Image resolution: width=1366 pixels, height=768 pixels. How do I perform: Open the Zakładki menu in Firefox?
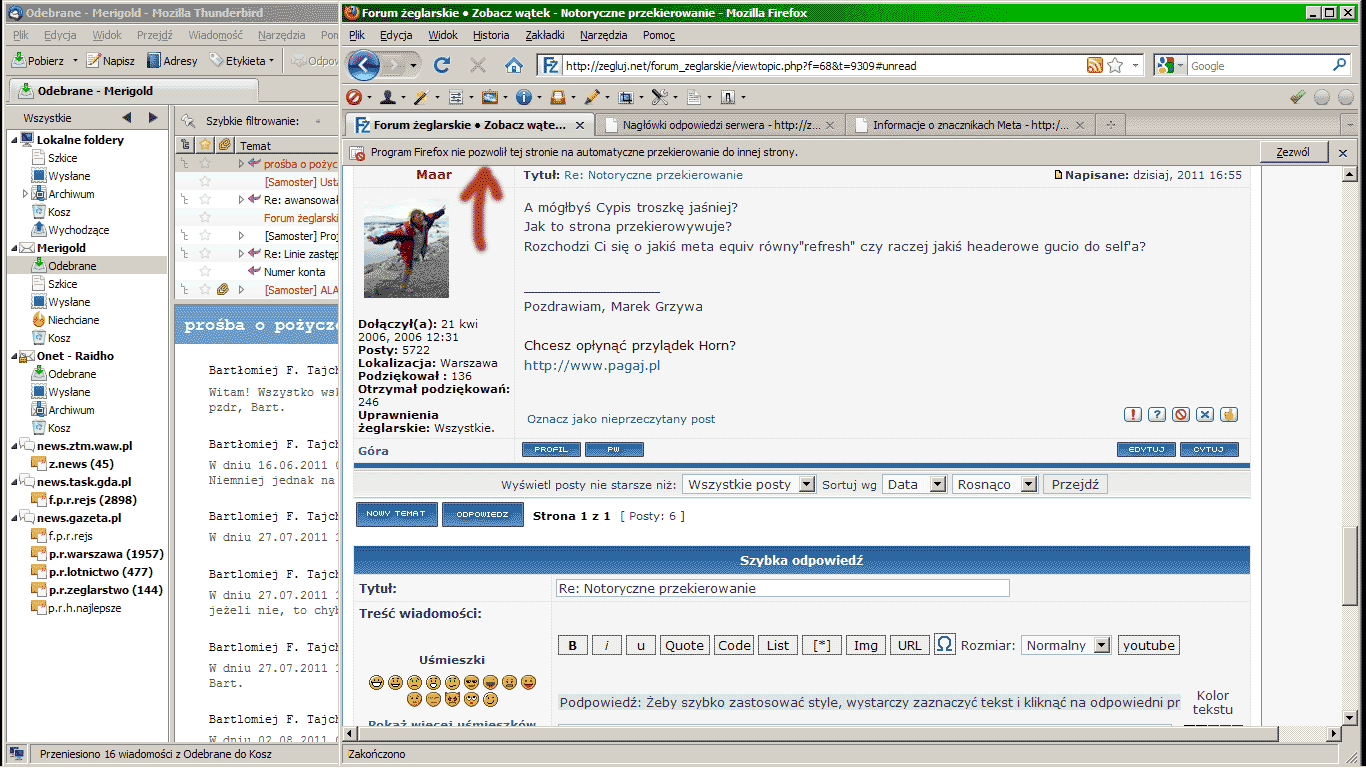point(545,35)
